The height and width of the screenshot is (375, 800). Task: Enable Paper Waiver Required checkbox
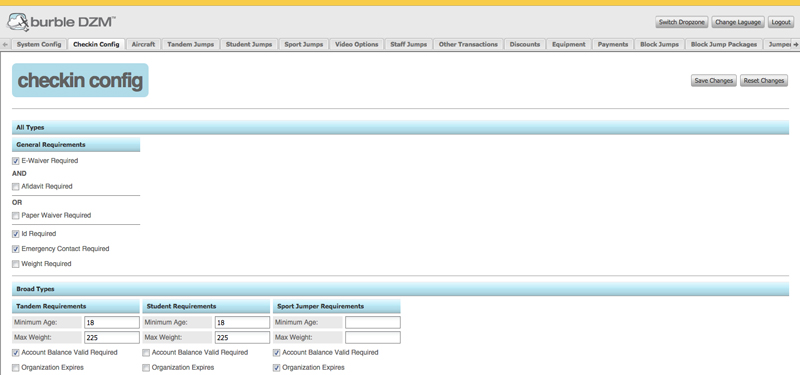(x=16, y=216)
